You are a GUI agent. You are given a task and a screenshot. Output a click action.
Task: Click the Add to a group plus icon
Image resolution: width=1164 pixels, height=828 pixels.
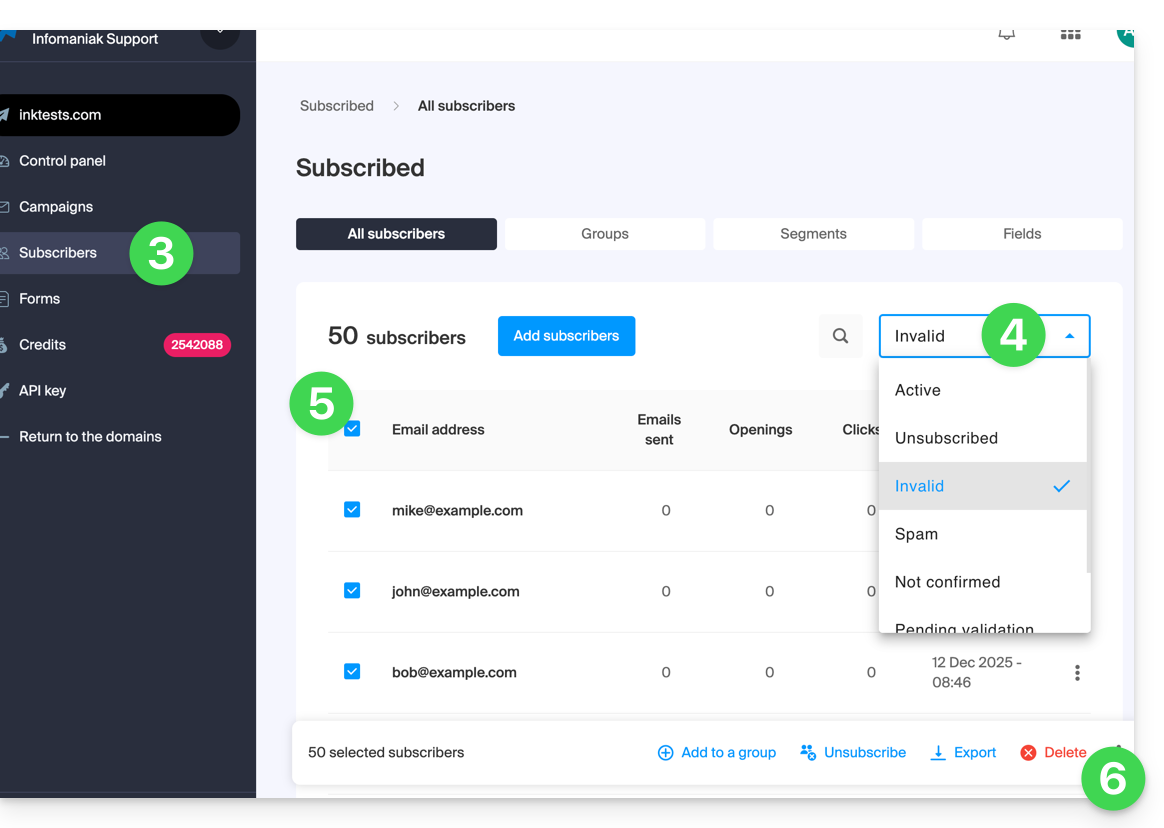[x=665, y=752]
